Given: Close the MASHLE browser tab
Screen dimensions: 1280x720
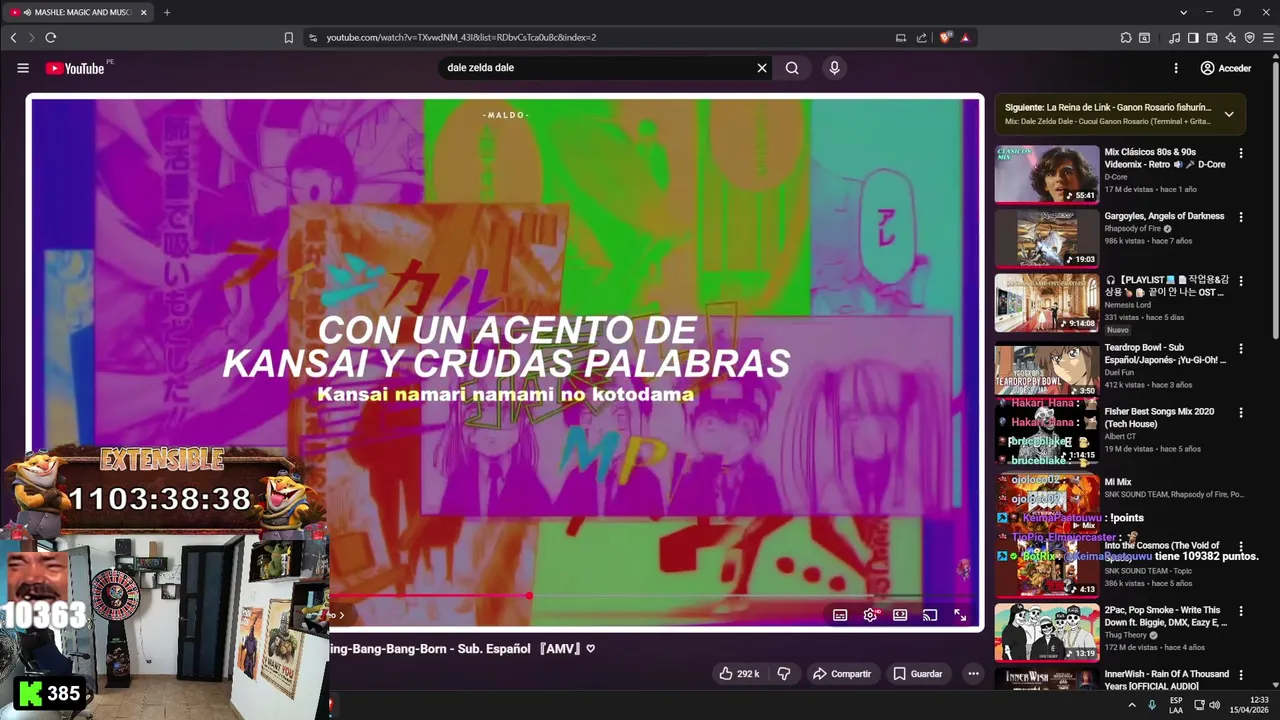Looking at the screenshot, I should [144, 12].
